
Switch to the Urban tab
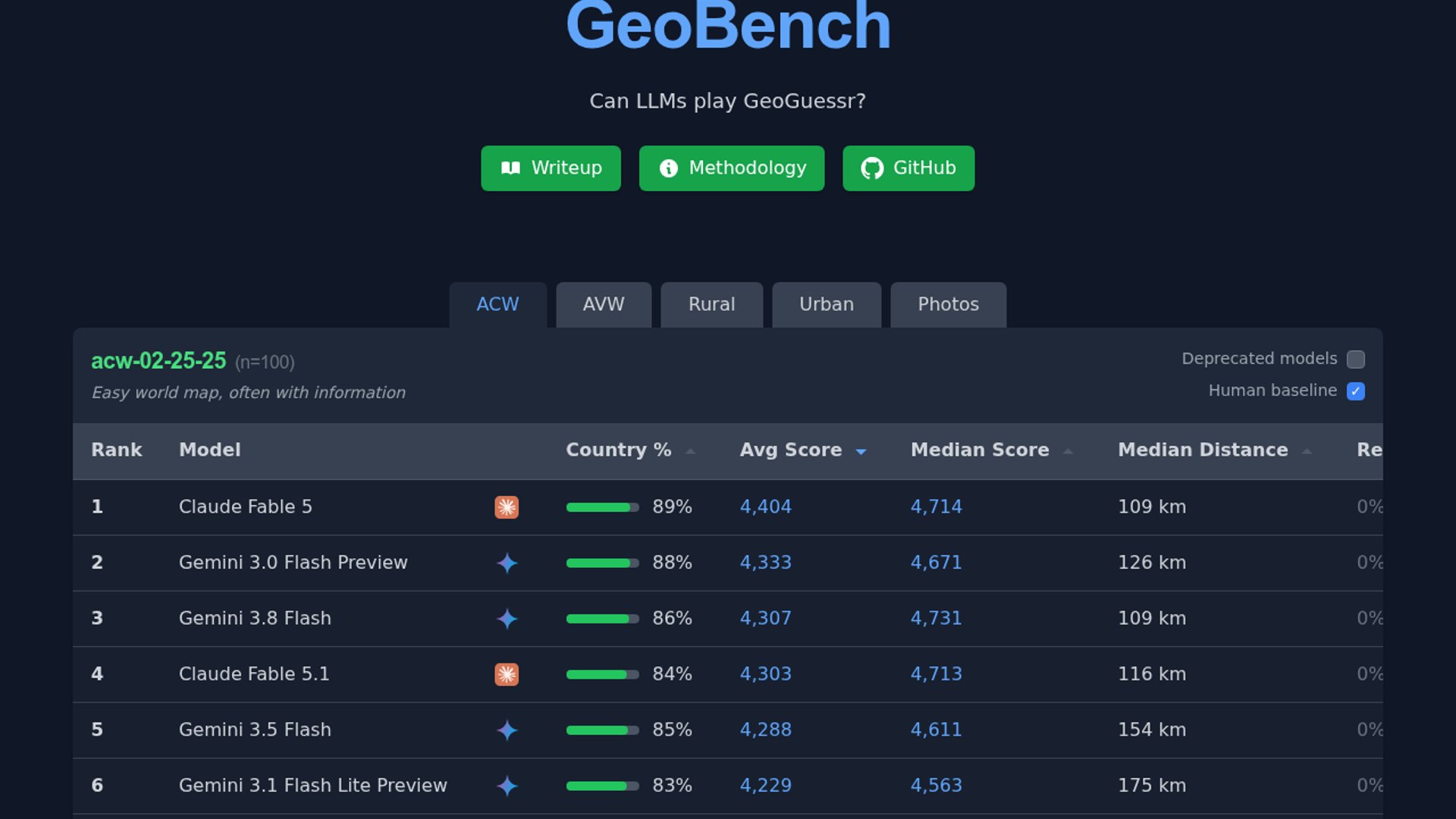827,305
